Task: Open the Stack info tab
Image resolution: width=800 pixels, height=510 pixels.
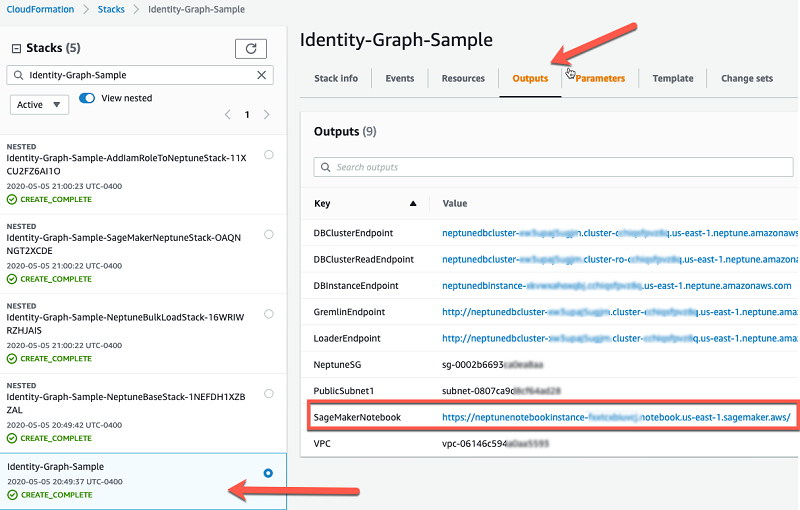Action: 336,79
